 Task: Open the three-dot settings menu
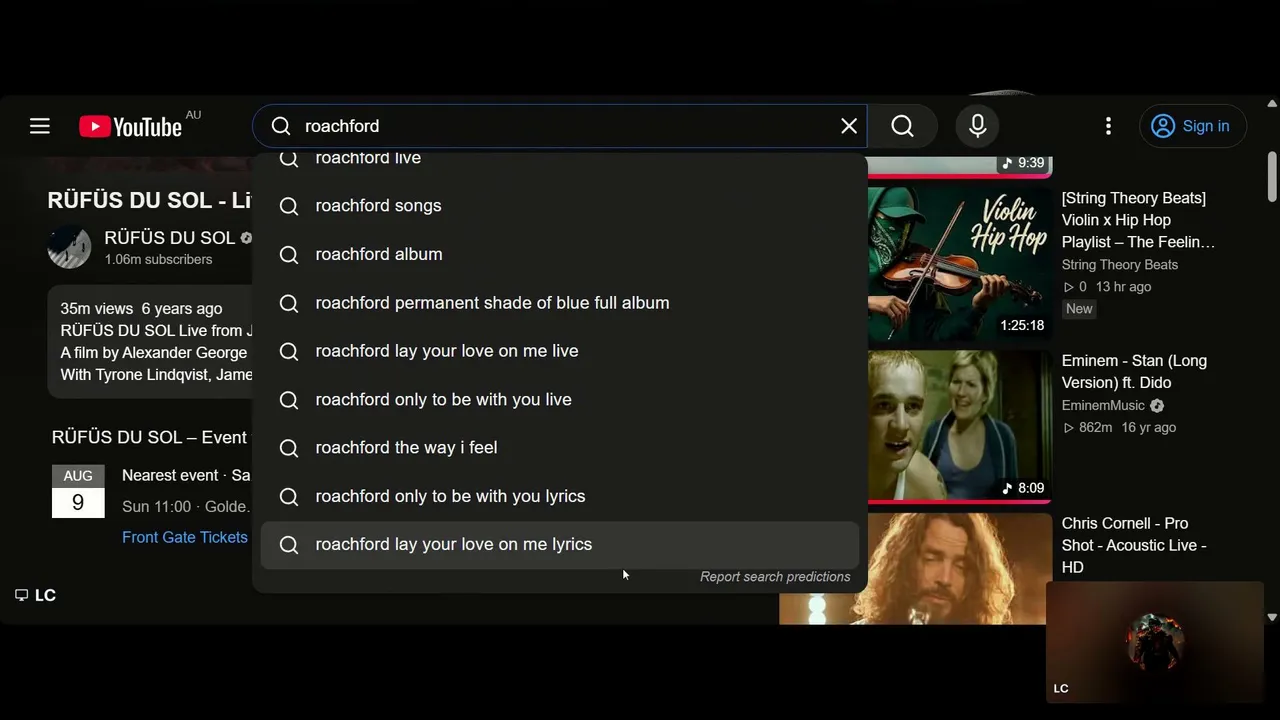click(1108, 126)
